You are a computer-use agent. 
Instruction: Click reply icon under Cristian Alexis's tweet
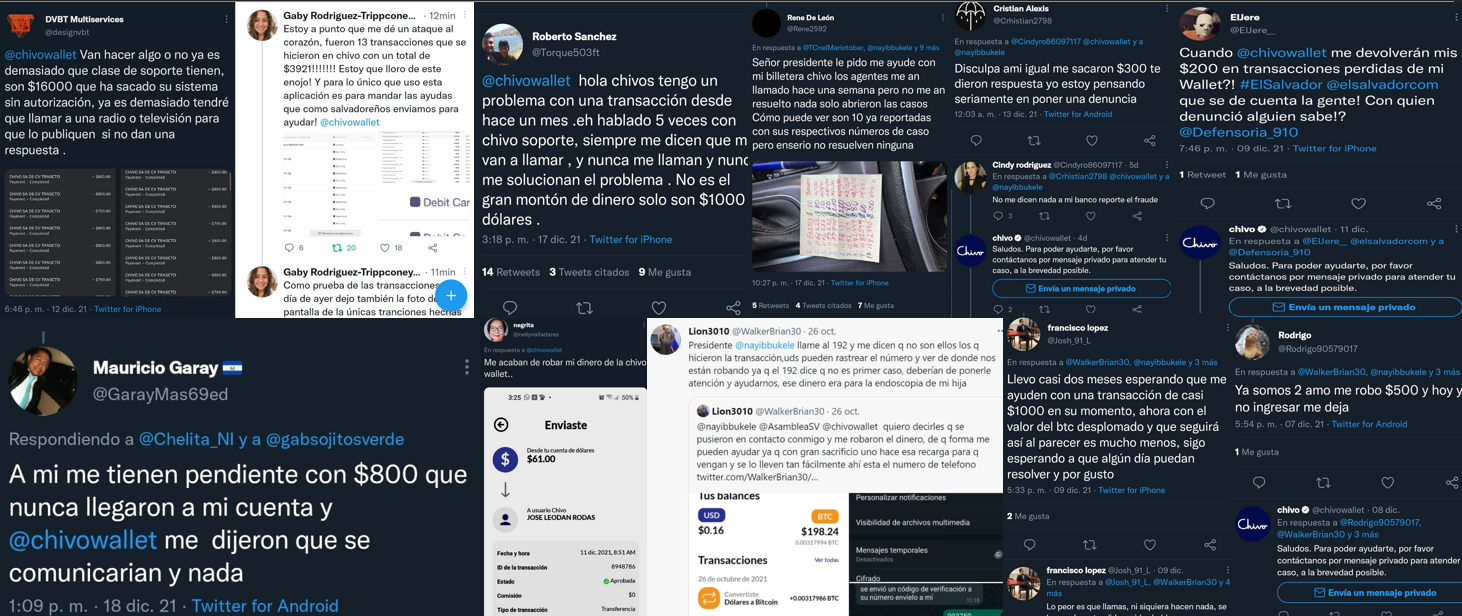[x=976, y=141]
